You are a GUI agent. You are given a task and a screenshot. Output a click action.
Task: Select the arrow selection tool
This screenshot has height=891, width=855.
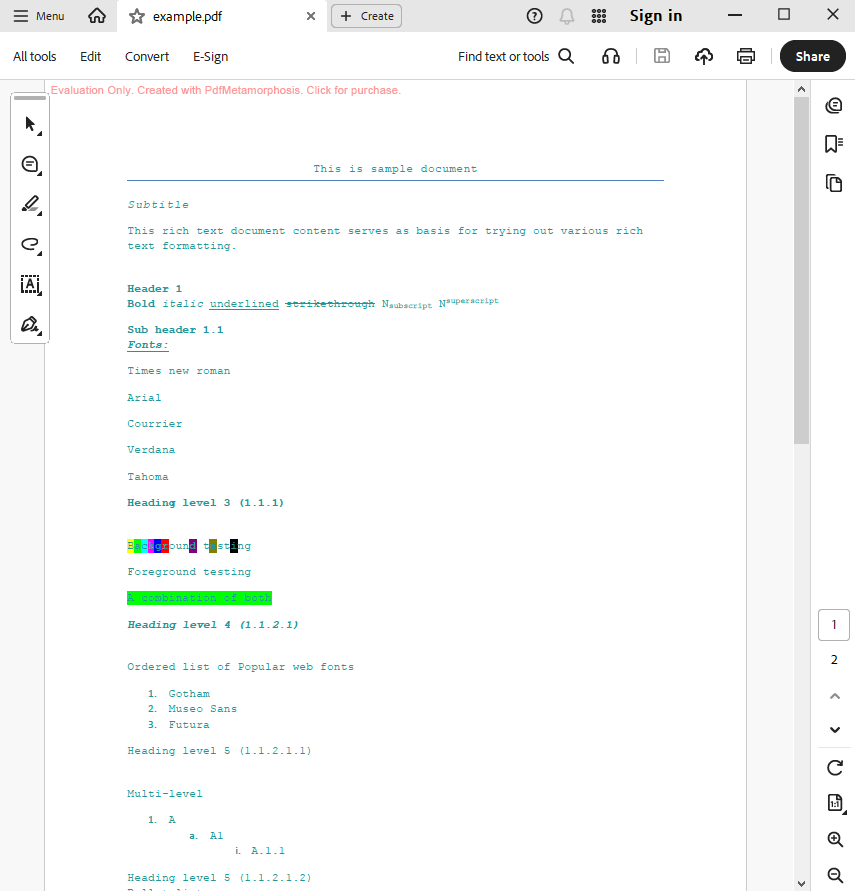pyautogui.click(x=30, y=124)
